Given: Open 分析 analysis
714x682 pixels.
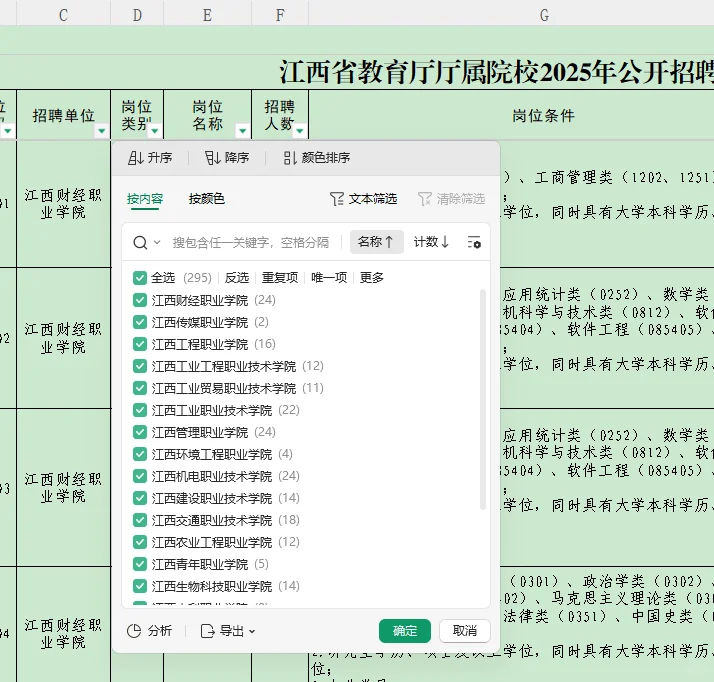Looking at the screenshot, I should (149, 631).
